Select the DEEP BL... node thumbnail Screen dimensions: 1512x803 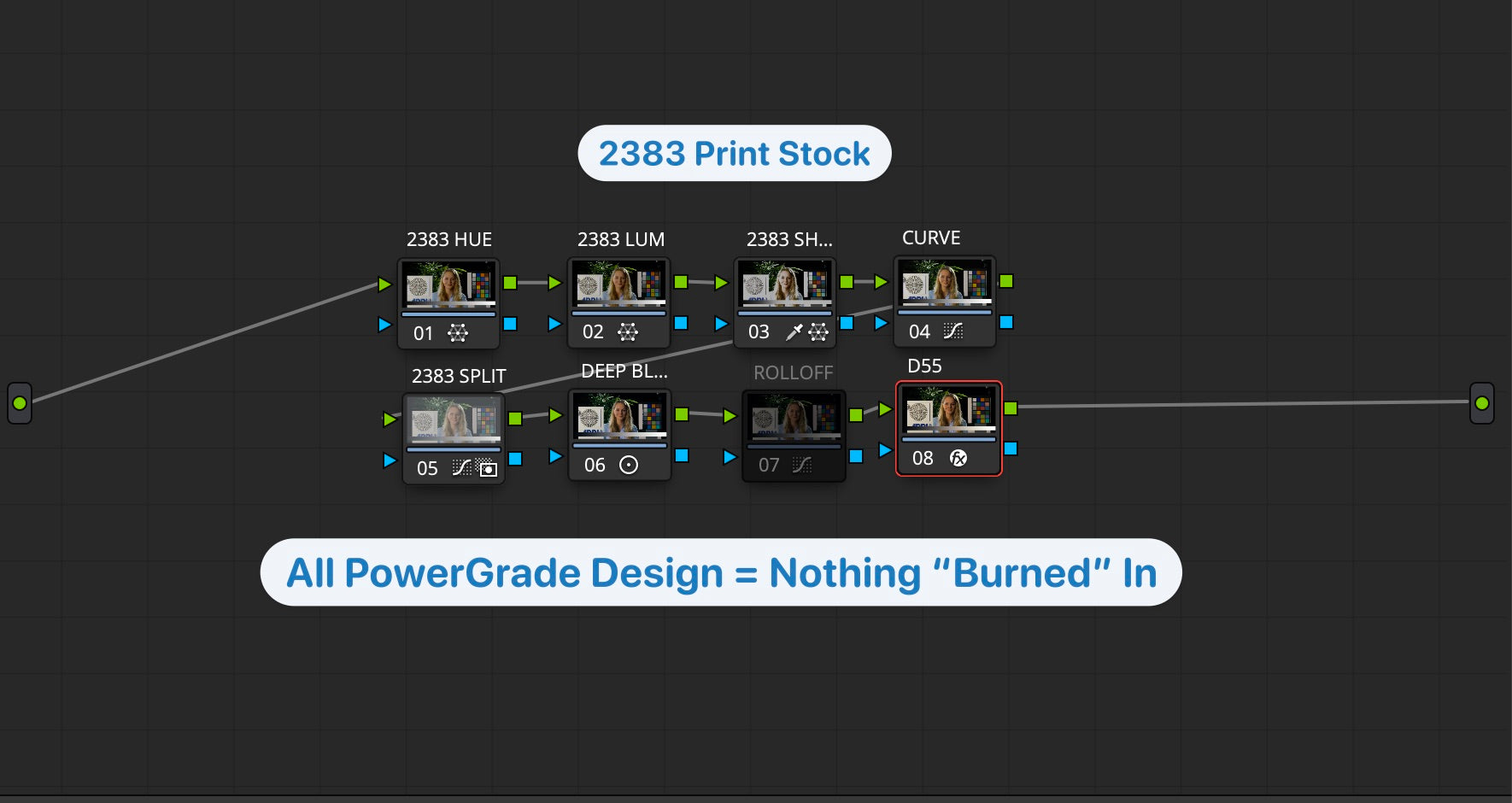coord(619,416)
